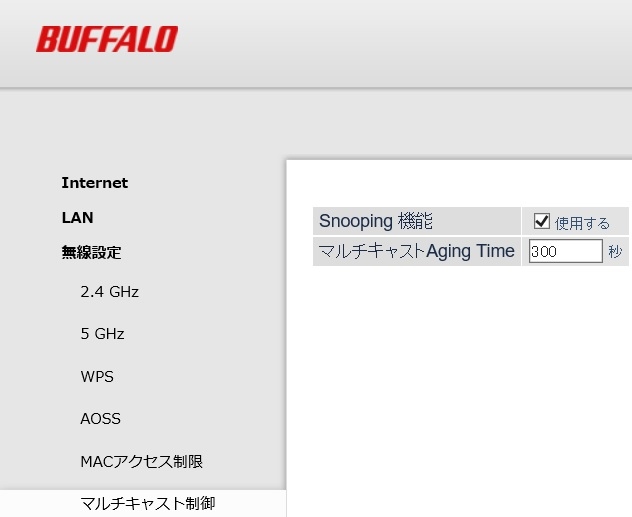Select MACアクセス制限 in the sidebar
Viewport: 632px width, 517px height.
(141, 462)
